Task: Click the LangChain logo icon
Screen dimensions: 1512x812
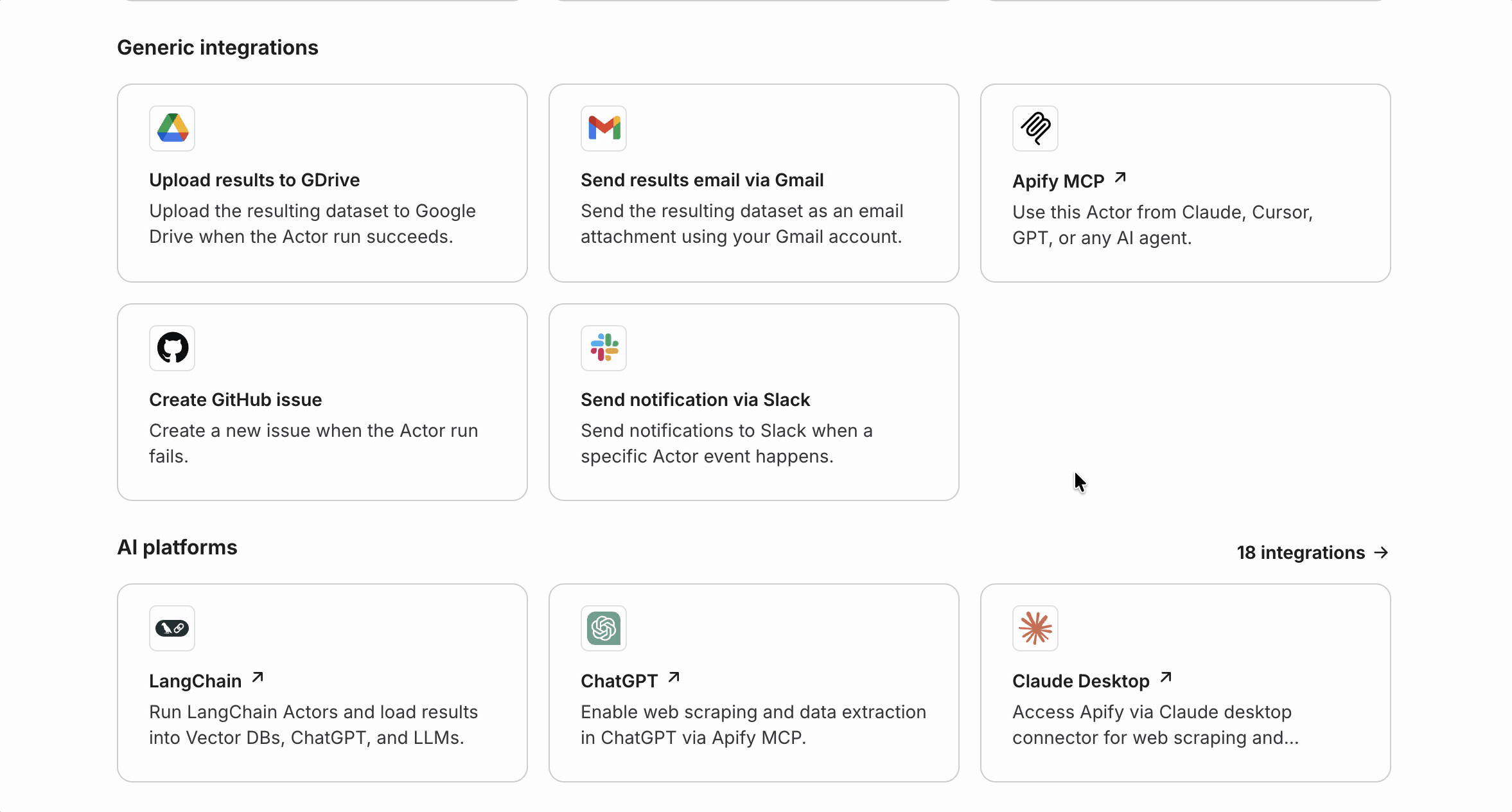Action: click(172, 628)
